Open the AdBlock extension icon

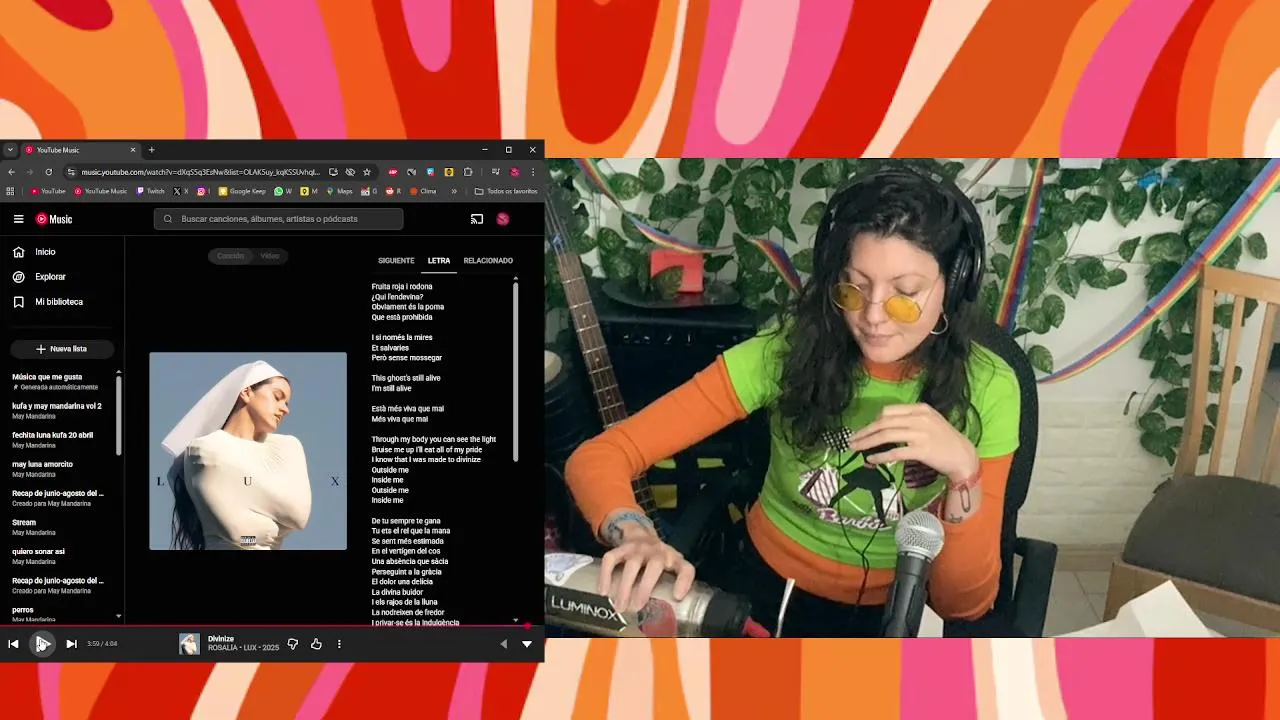tap(393, 172)
